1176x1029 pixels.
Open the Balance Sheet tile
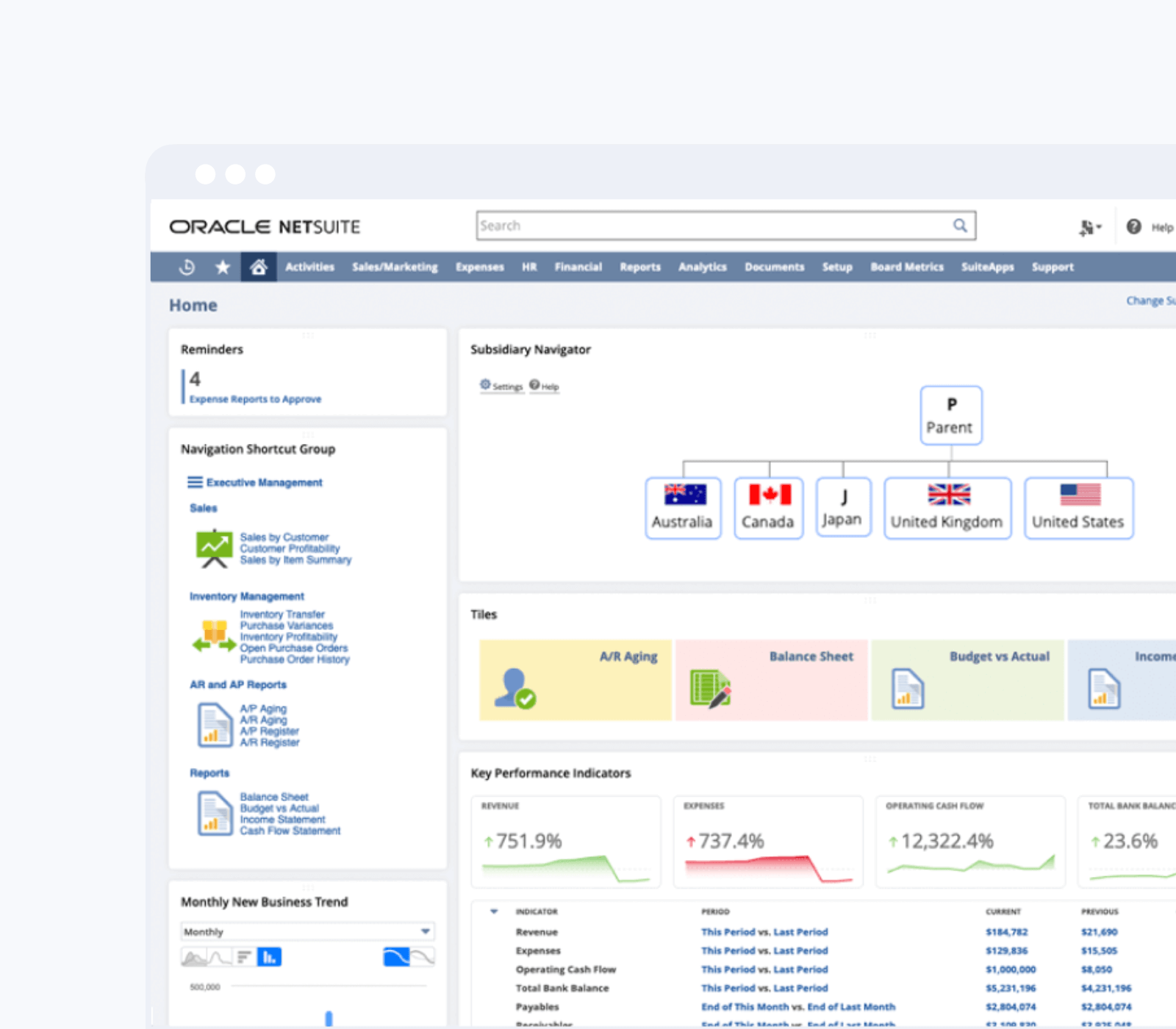771,680
